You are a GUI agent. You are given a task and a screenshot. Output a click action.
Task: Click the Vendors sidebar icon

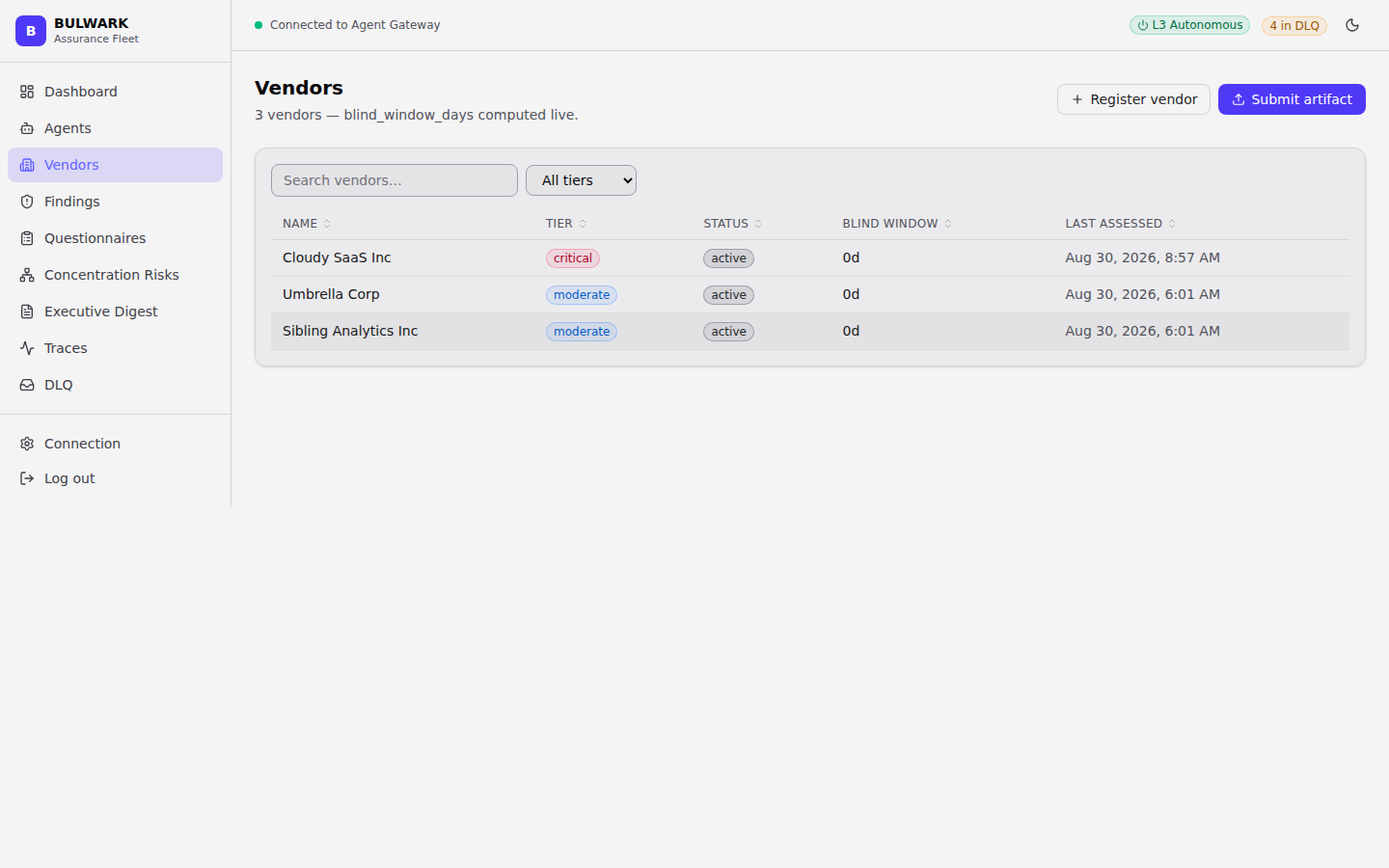pos(27,165)
